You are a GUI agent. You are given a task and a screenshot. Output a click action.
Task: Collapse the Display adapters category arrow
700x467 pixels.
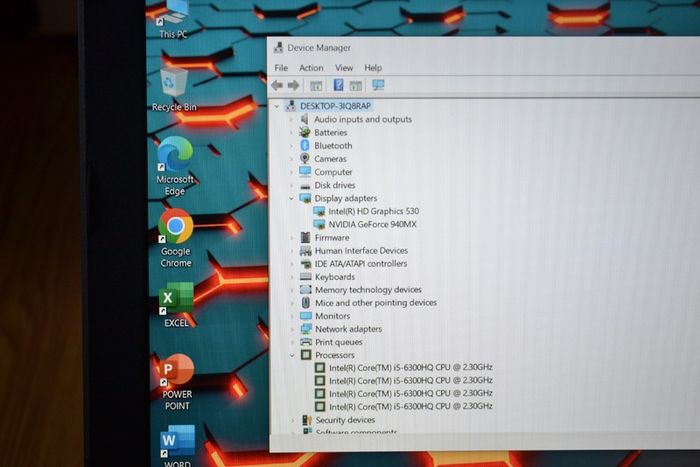[x=292, y=198]
